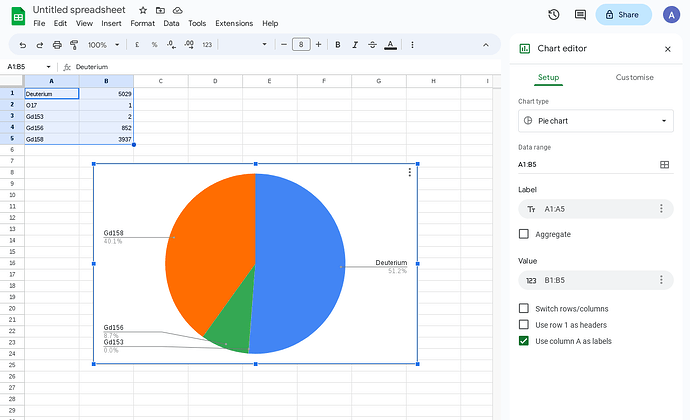Screen dimensions: 690x420
Task: Click the A1:B5 data range field
Action: 587,165
